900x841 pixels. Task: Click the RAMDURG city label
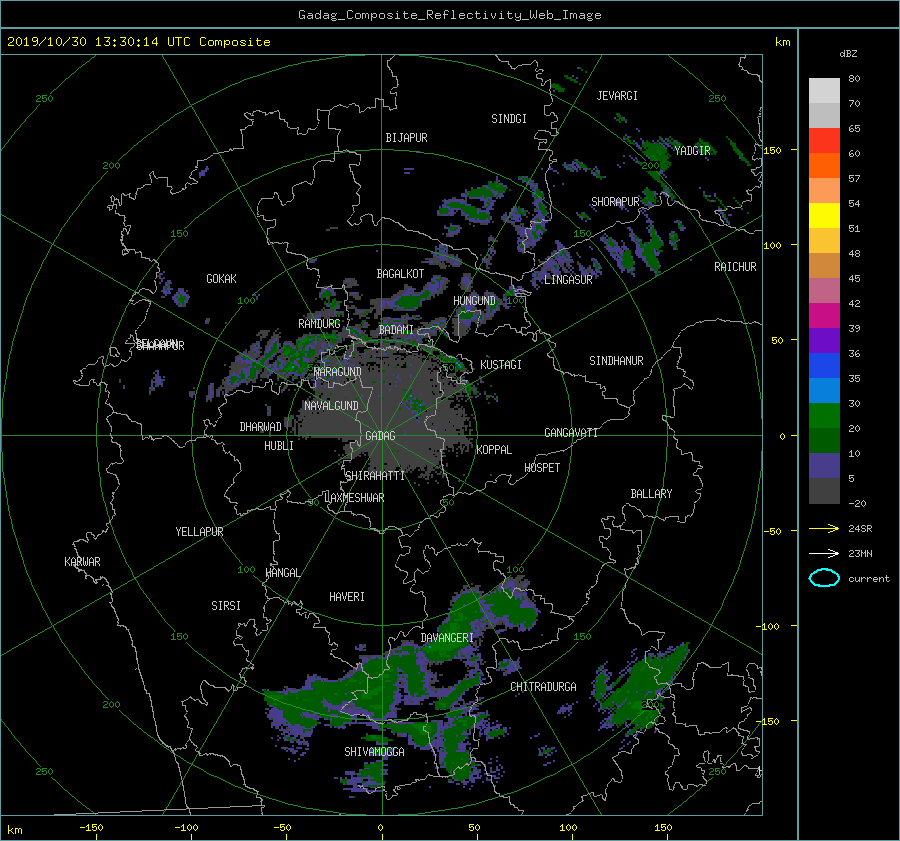319,324
